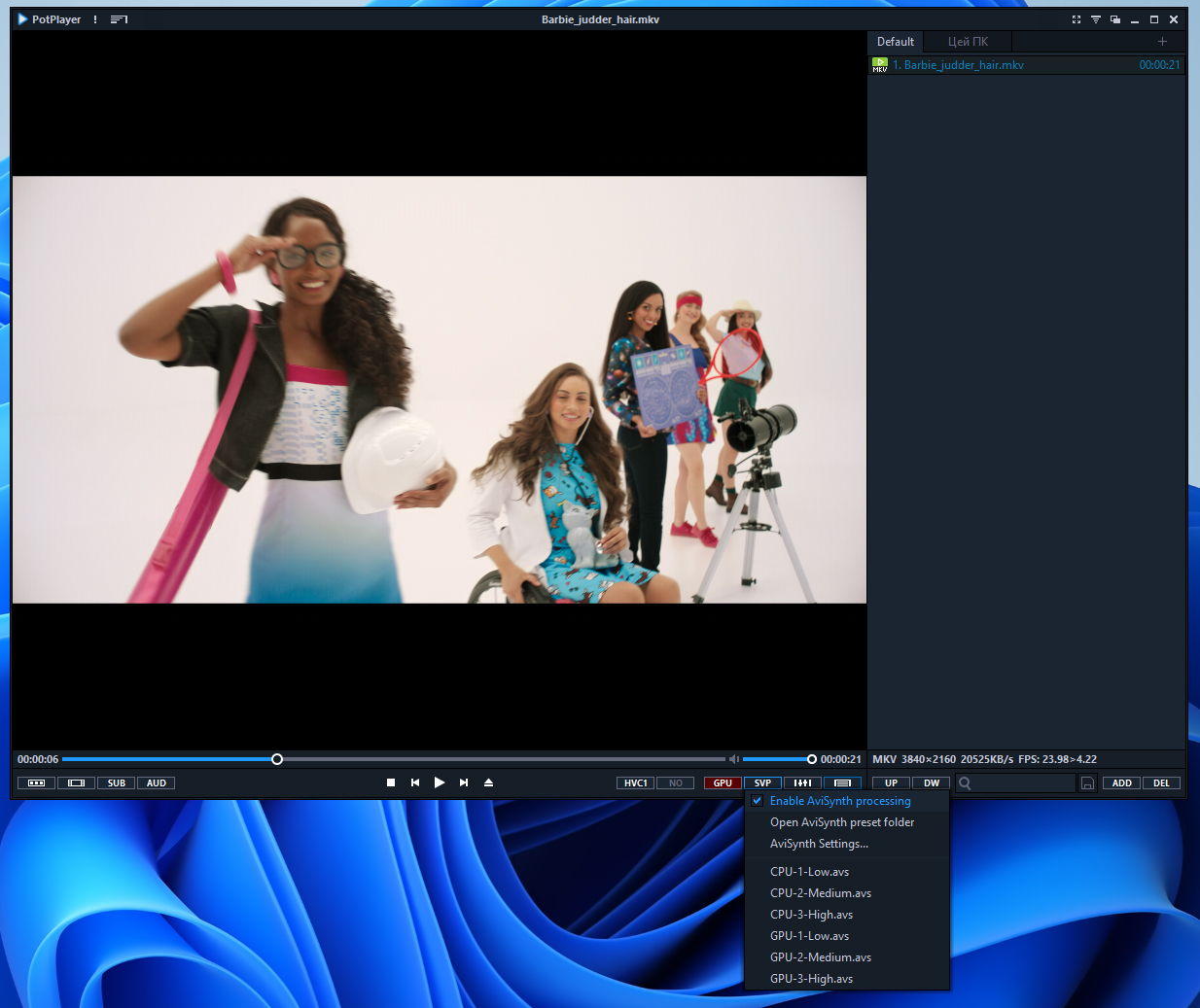The height and width of the screenshot is (1008, 1200).
Task: Open the SUB subtitle selection menu
Action: 117,782
